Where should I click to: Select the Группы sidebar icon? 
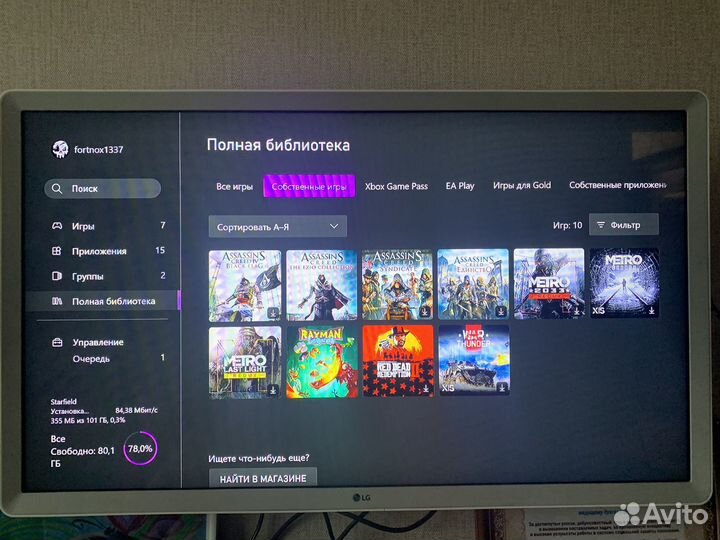point(56,276)
